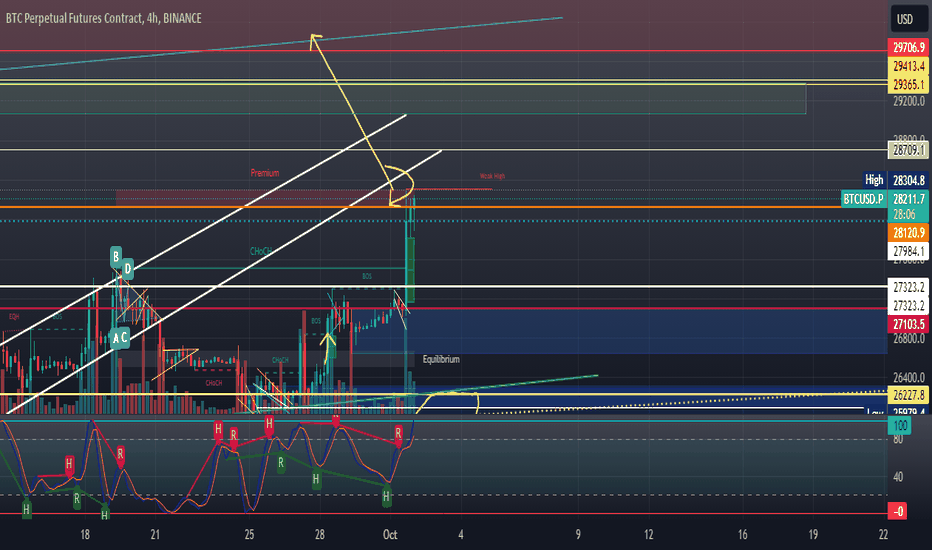Click the 9 date on time axis

pyautogui.click(x=578, y=534)
